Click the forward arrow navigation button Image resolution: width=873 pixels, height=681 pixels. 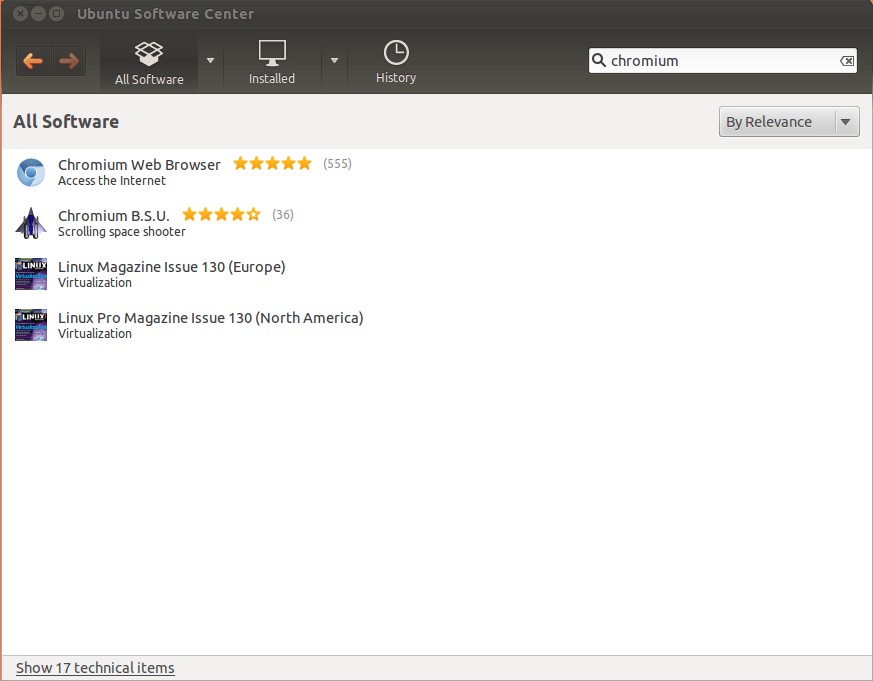[x=68, y=61]
